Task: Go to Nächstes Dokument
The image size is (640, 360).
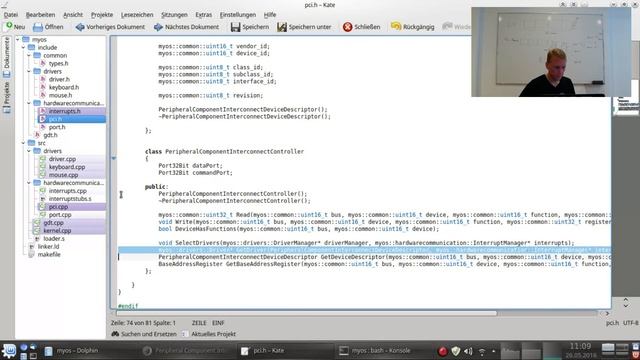Action: click(x=186, y=27)
